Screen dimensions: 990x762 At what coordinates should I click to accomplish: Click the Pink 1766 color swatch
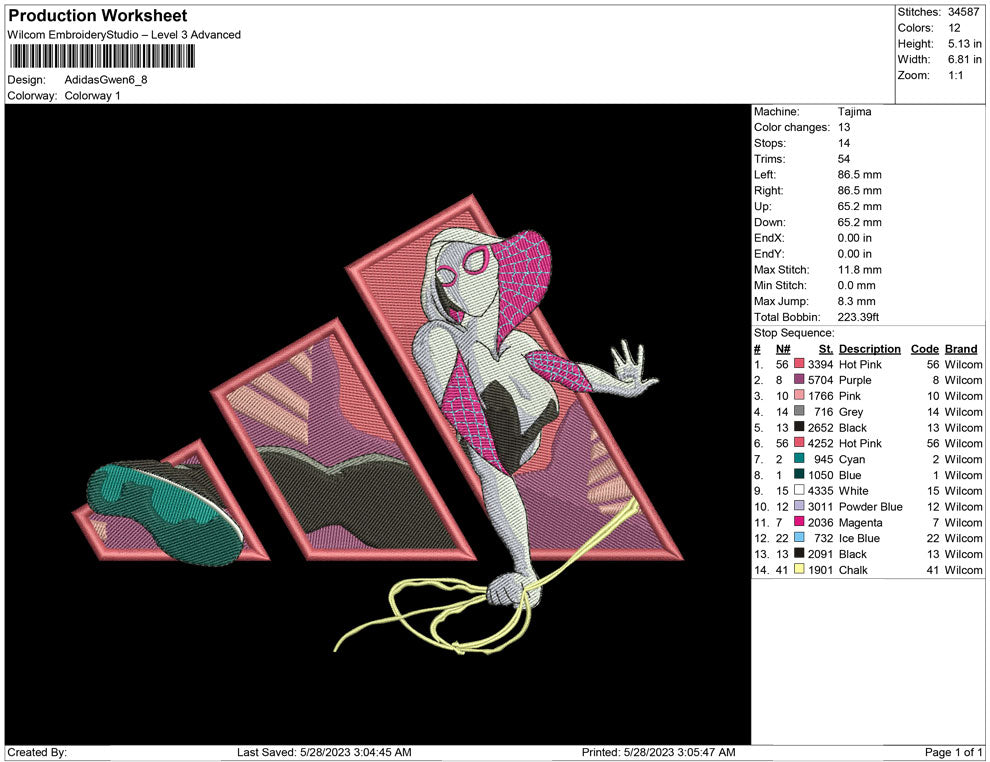tap(799, 395)
